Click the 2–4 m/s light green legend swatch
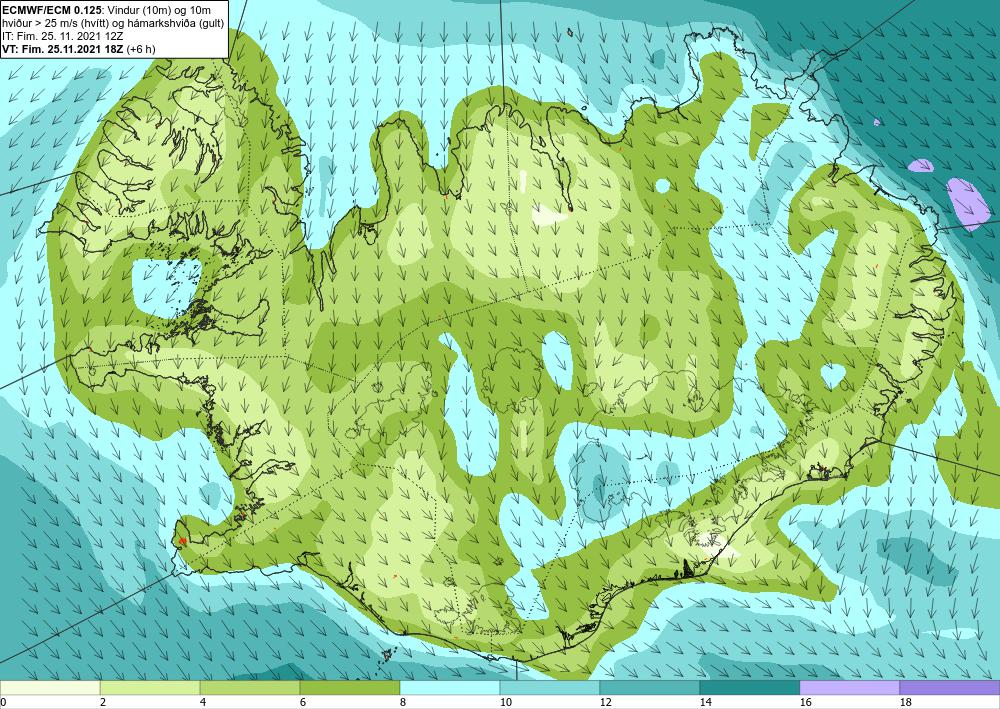 click(x=150, y=688)
